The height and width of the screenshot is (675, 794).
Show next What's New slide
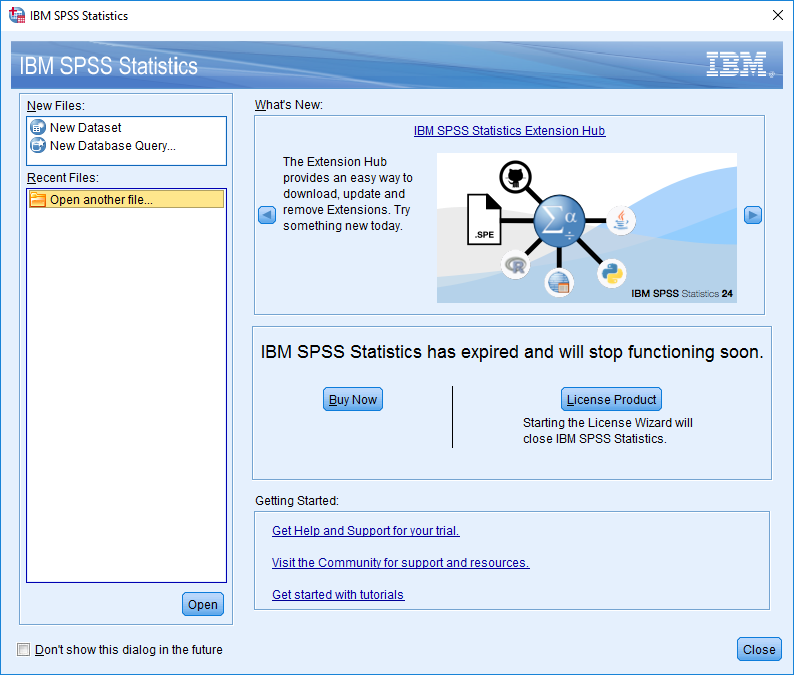[752, 215]
